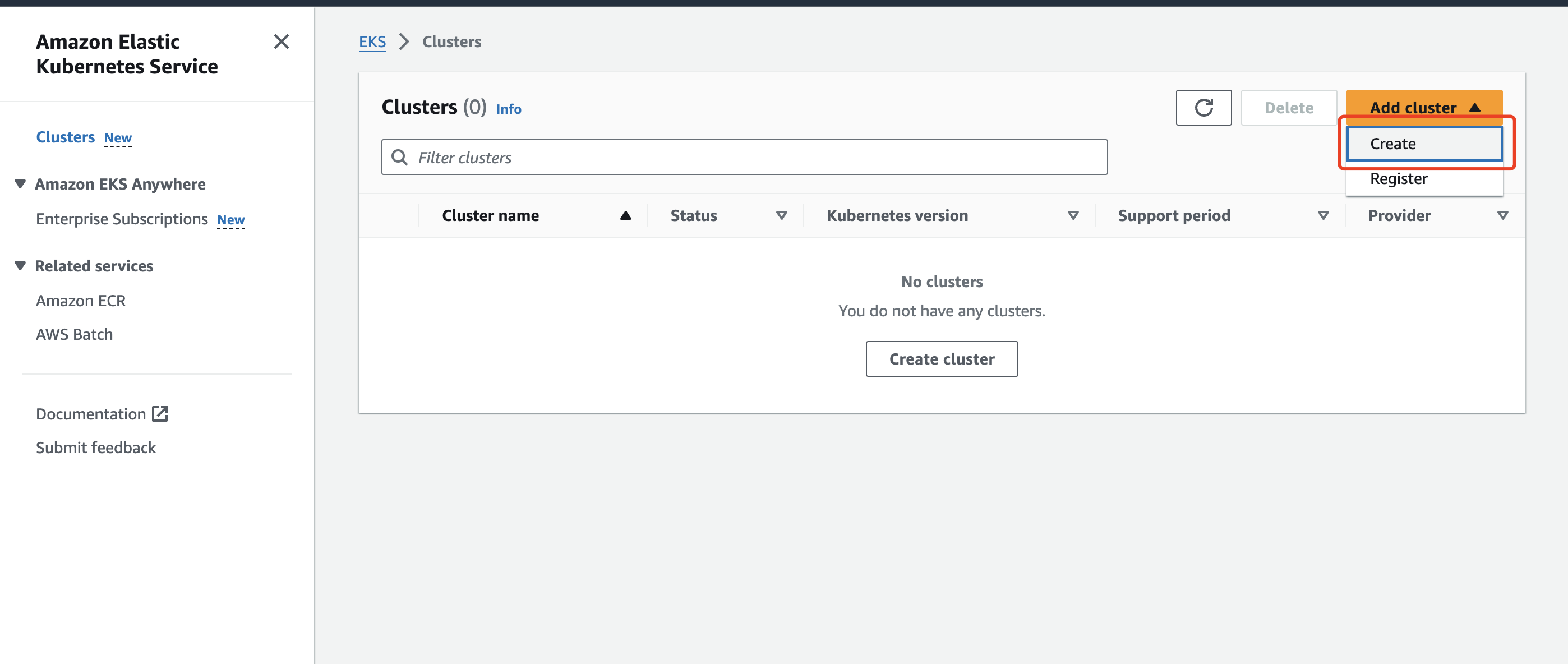Close the EKS navigation sidebar
The image size is (1568, 664).
pos(281,41)
